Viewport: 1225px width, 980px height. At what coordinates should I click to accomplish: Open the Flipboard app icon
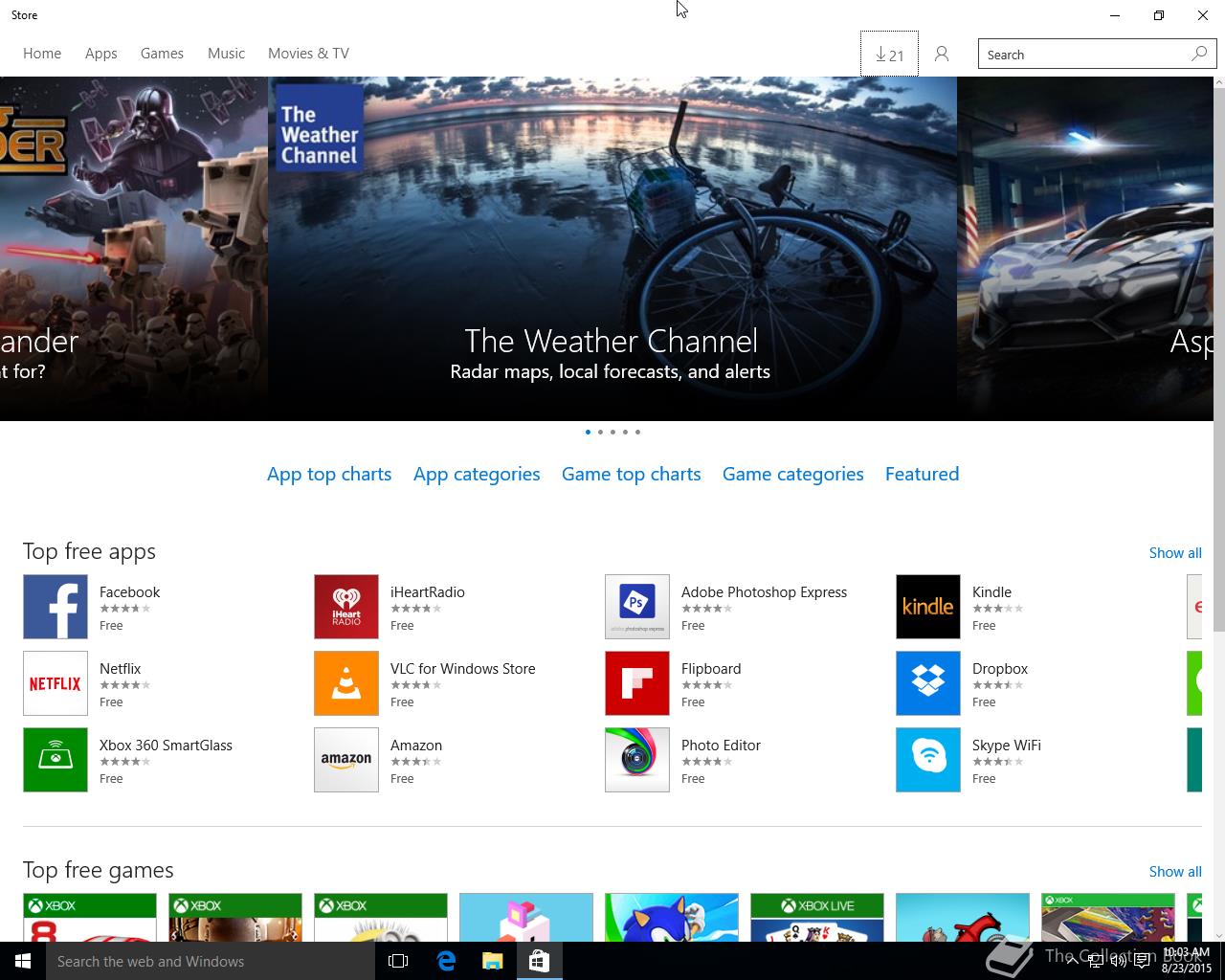[x=637, y=683]
